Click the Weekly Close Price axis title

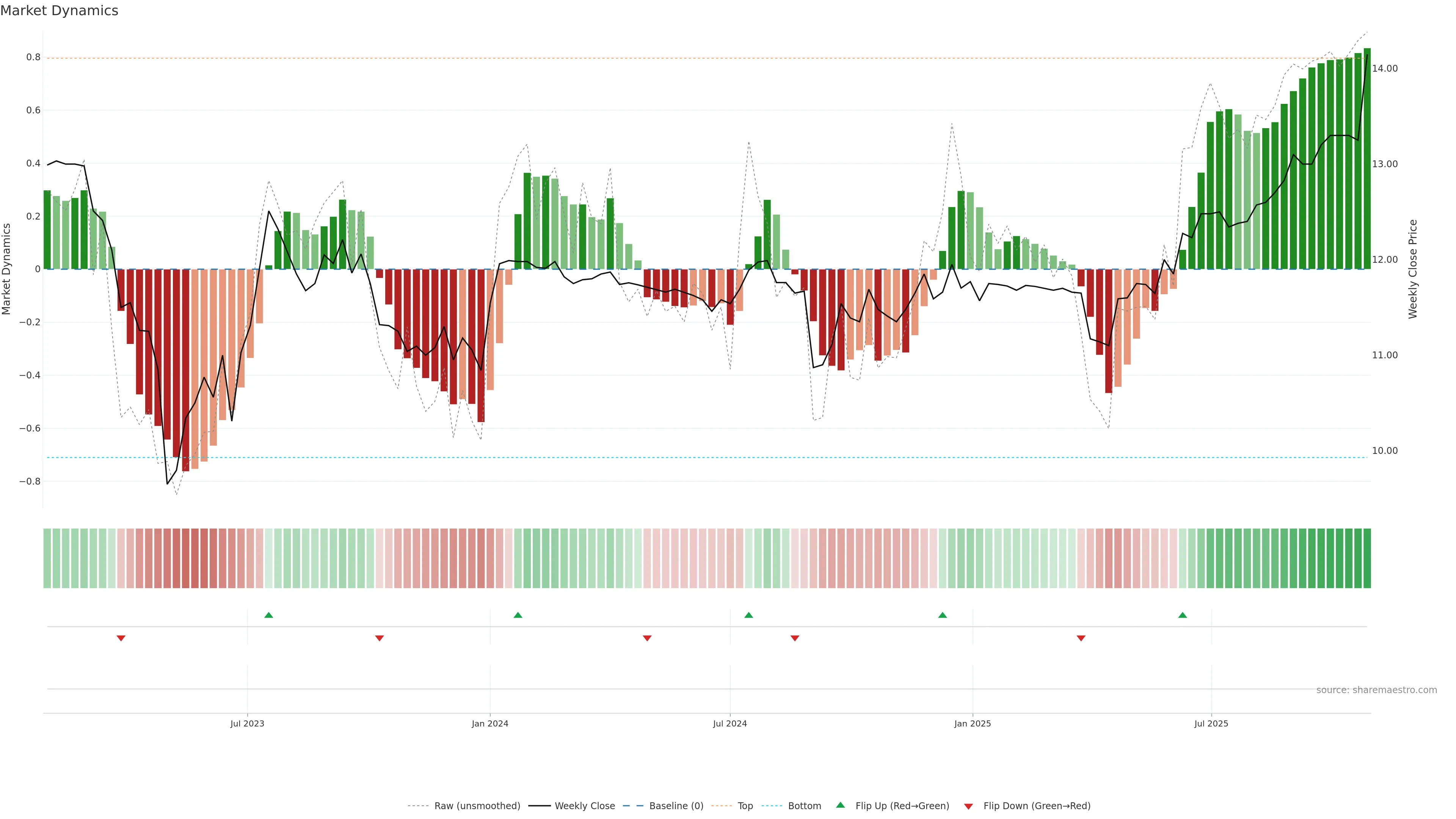pos(1412,269)
